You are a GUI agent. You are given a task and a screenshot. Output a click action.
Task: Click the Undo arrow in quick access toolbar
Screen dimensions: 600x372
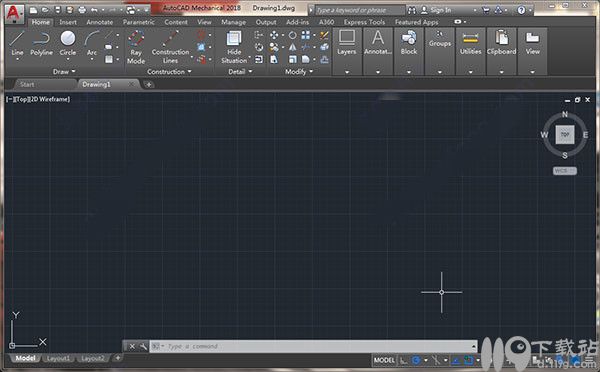click(94, 10)
